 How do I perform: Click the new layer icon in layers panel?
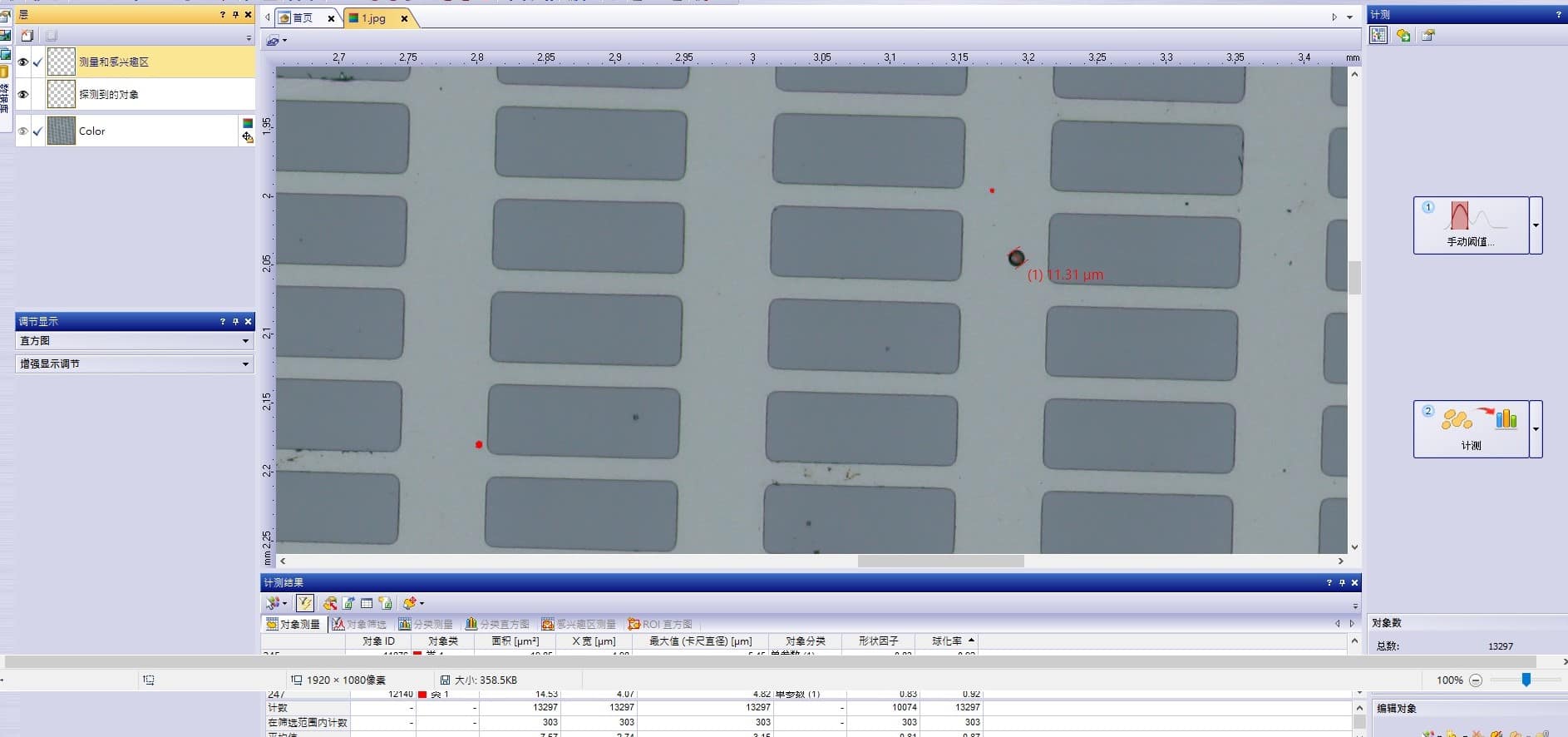coord(27,36)
